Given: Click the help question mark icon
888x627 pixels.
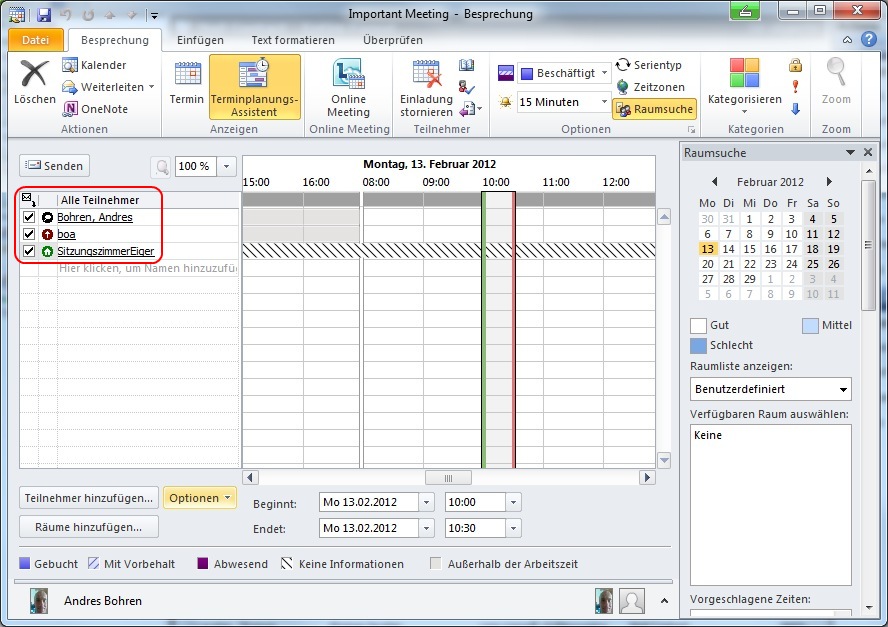Looking at the screenshot, I should (x=869, y=39).
